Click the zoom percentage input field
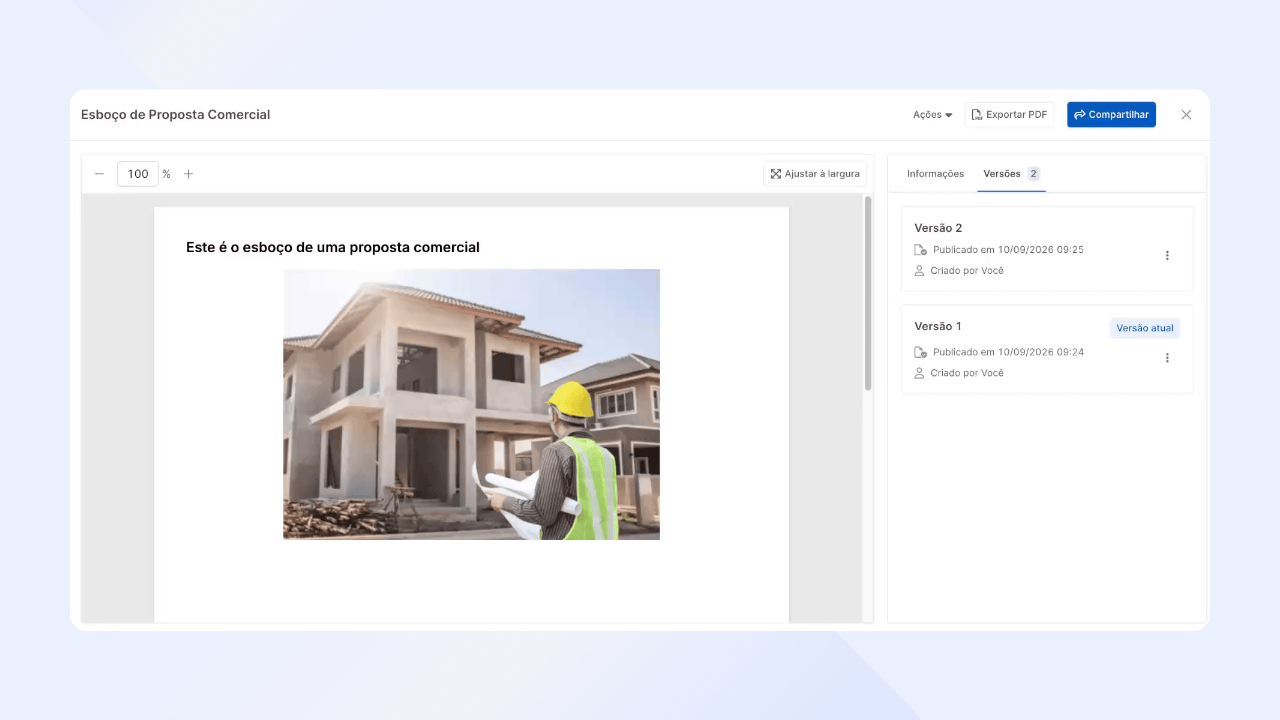The height and width of the screenshot is (720, 1280). [x=138, y=174]
